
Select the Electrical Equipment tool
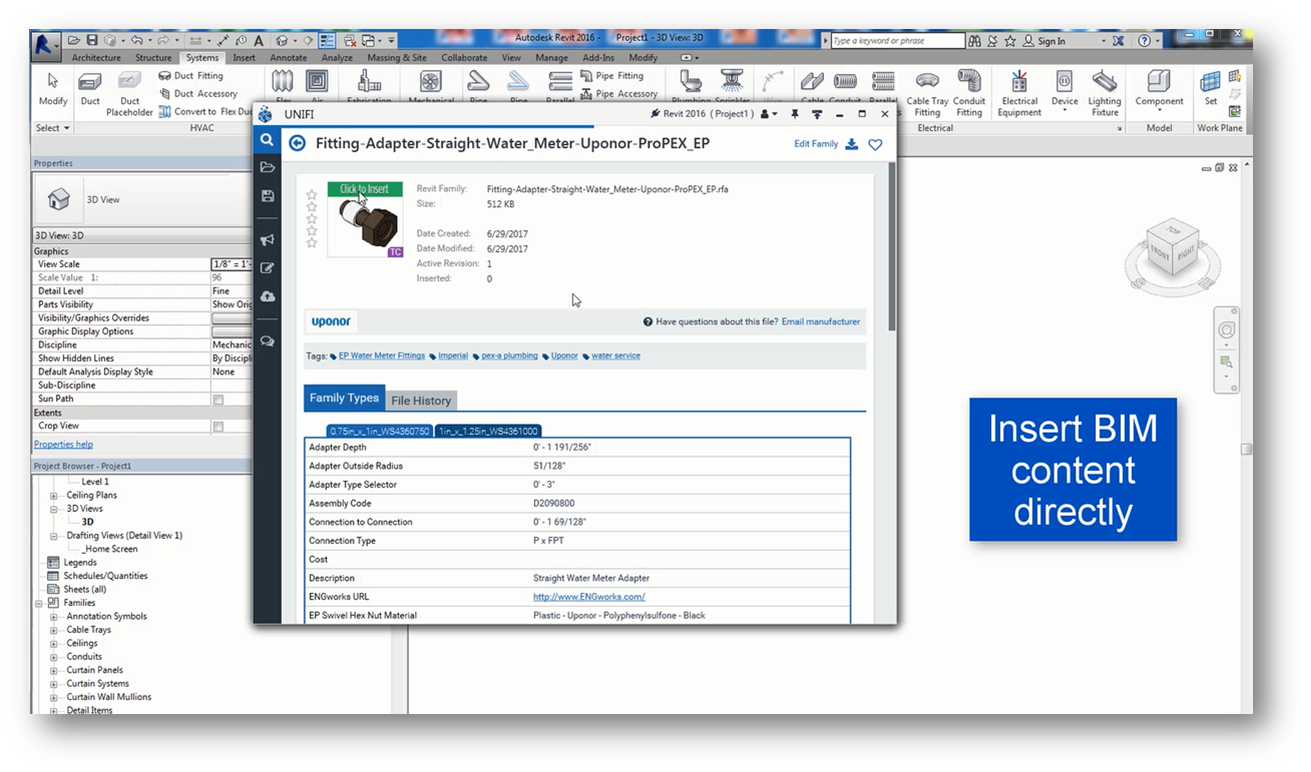tap(1019, 94)
